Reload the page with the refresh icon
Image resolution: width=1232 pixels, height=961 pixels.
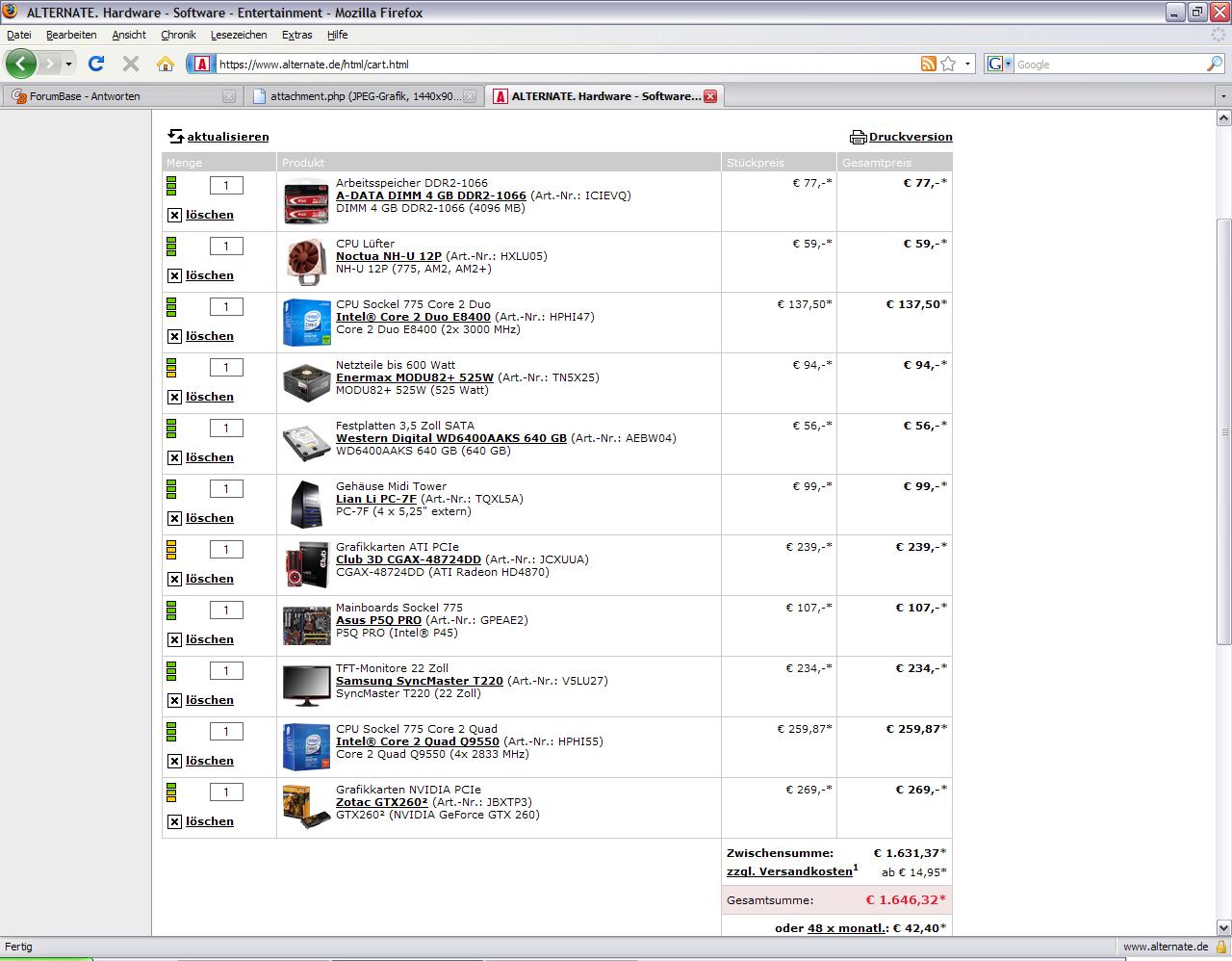[x=95, y=64]
